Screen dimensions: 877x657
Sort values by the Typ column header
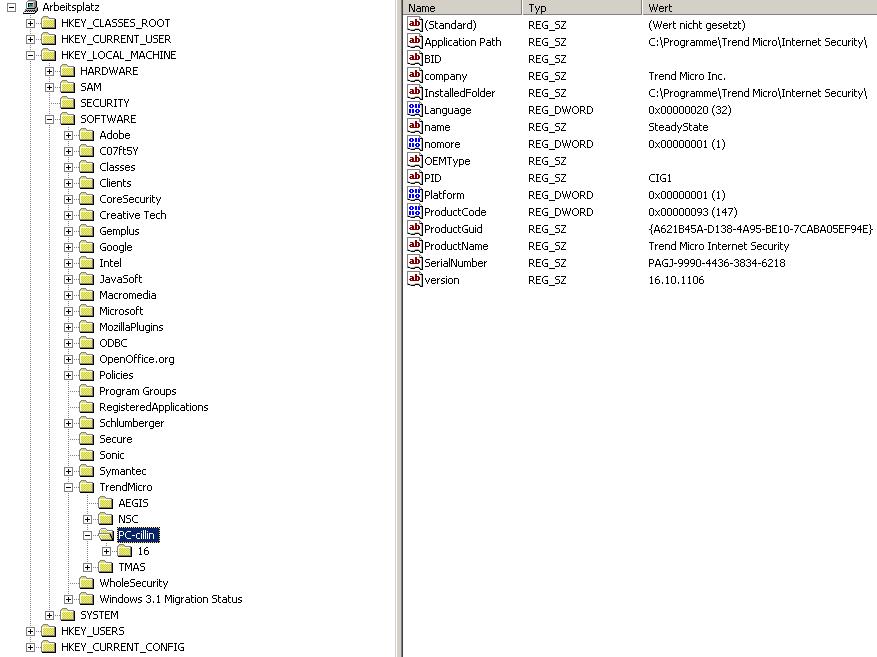click(582, 7)
